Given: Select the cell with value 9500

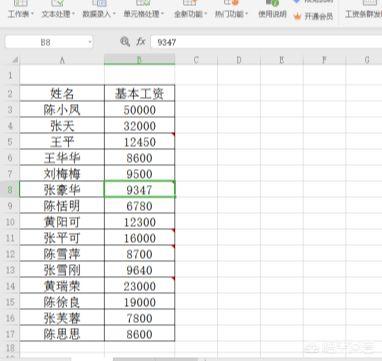Looking at the screenshot, I should click(140, 173).
